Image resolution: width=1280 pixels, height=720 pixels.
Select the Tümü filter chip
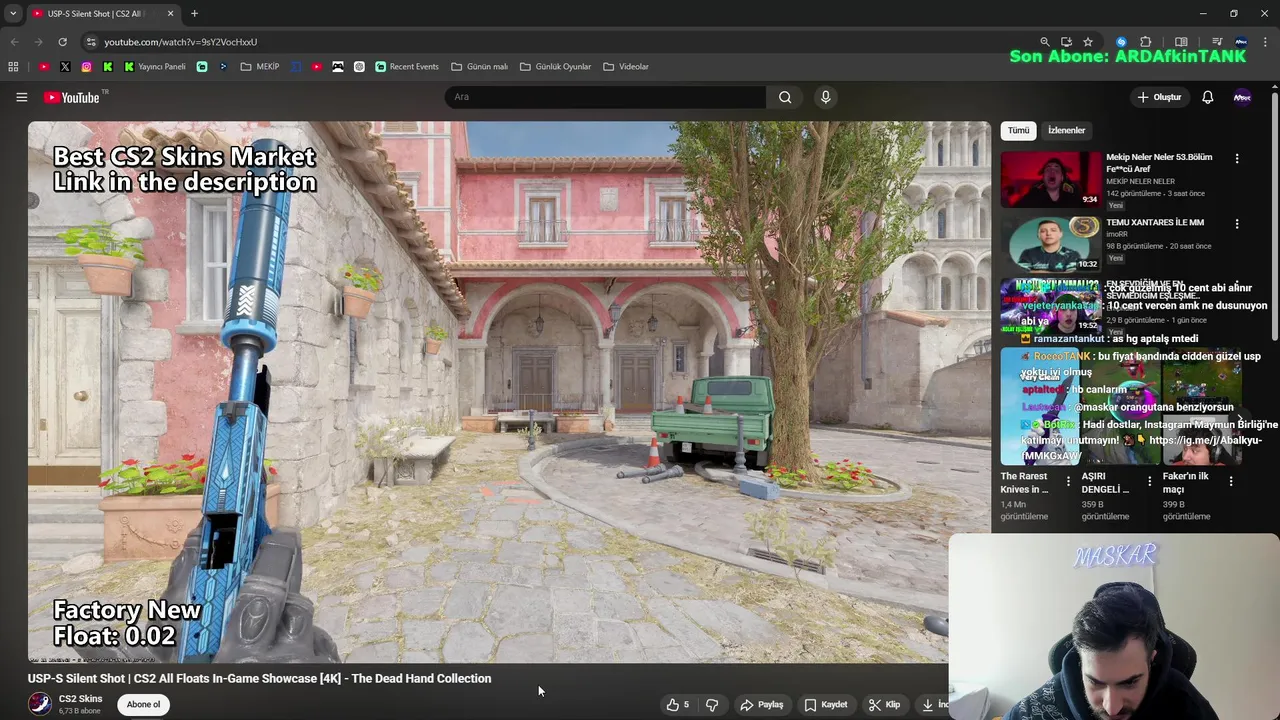pyautogui.click(x=1018, y=130)
